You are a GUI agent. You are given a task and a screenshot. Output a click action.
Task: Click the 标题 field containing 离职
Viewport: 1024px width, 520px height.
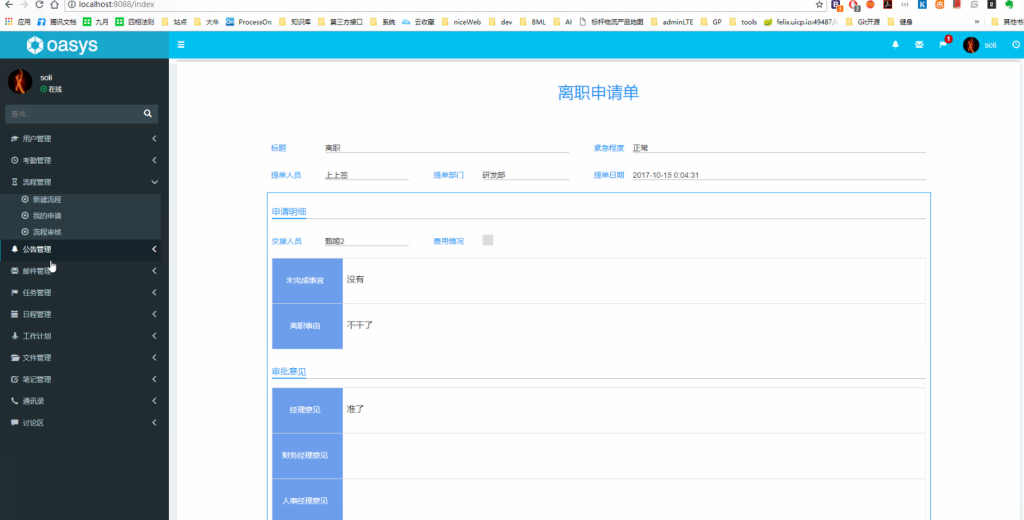coord(447,148)
